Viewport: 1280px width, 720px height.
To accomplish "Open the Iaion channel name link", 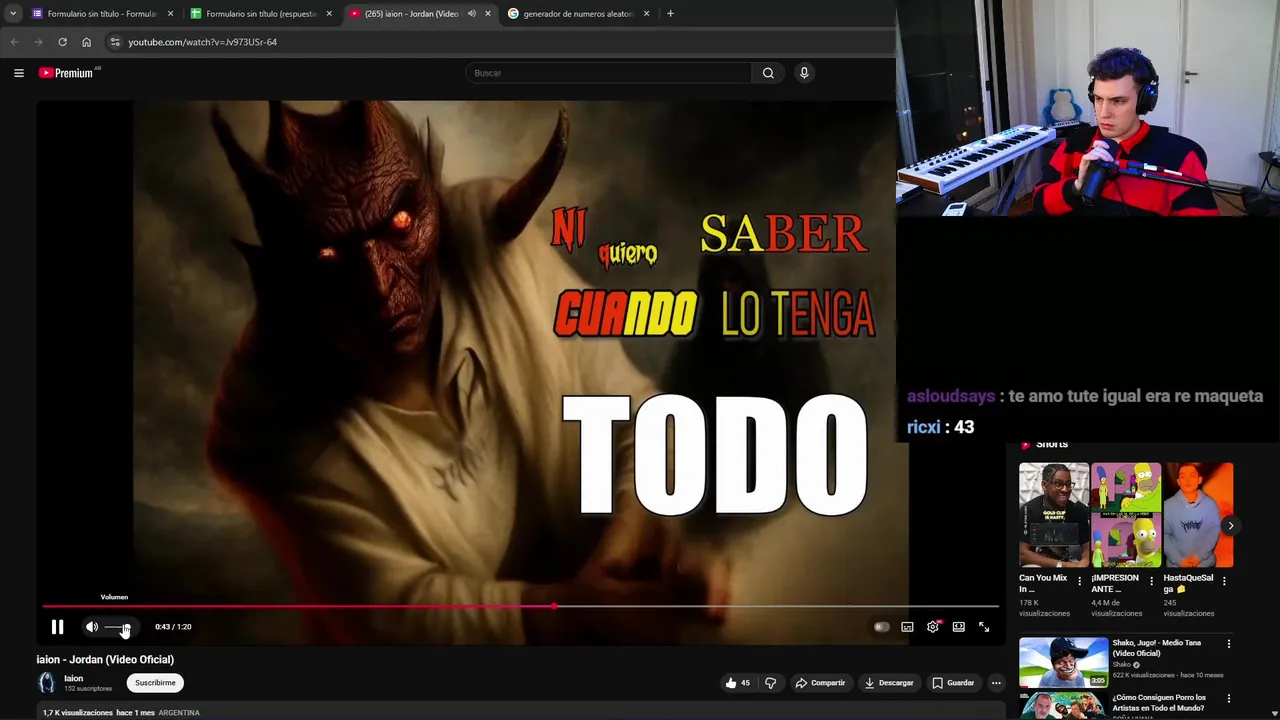I will coord(73,678).
